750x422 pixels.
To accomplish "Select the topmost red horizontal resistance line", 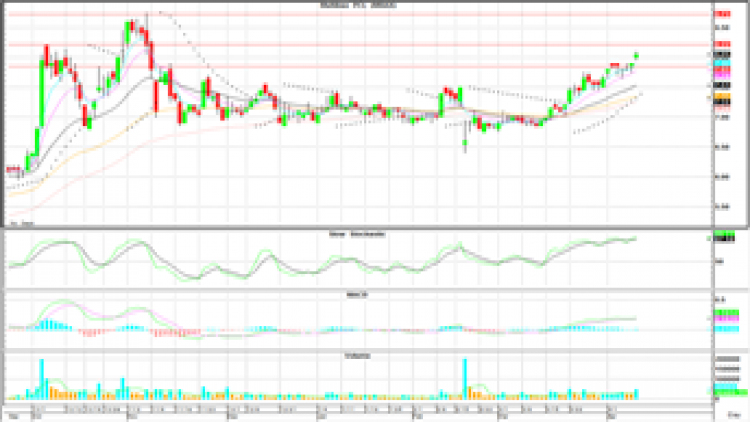I will pos(359,15).
